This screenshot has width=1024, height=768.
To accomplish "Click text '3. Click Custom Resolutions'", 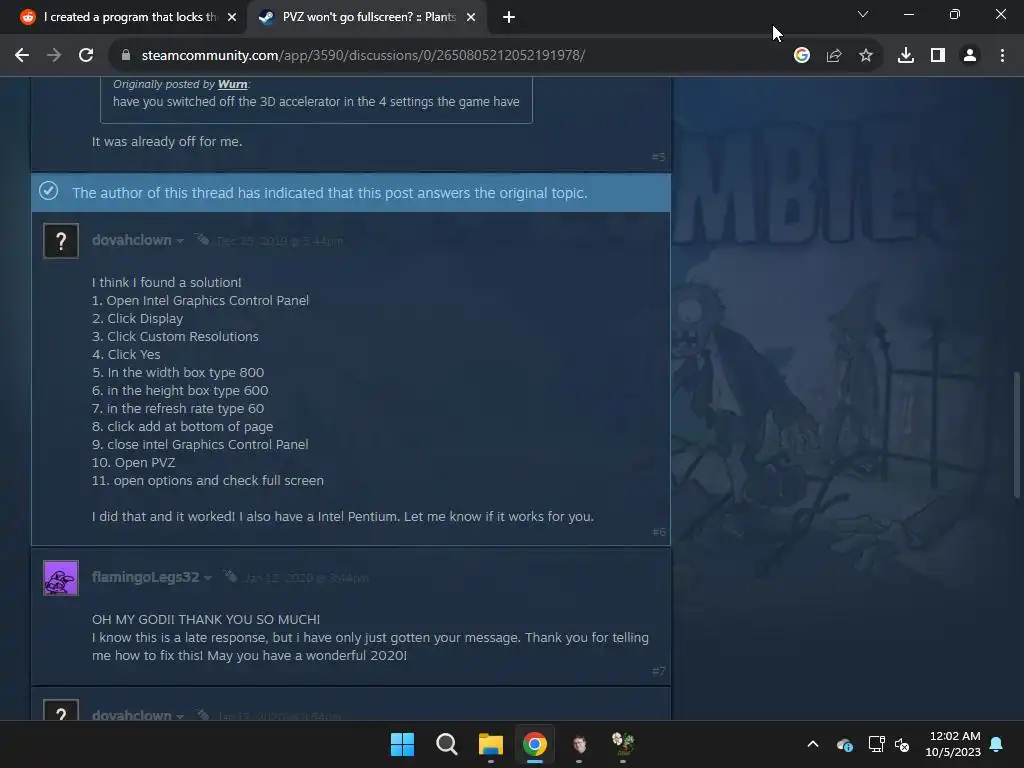I will coord(175,336).
